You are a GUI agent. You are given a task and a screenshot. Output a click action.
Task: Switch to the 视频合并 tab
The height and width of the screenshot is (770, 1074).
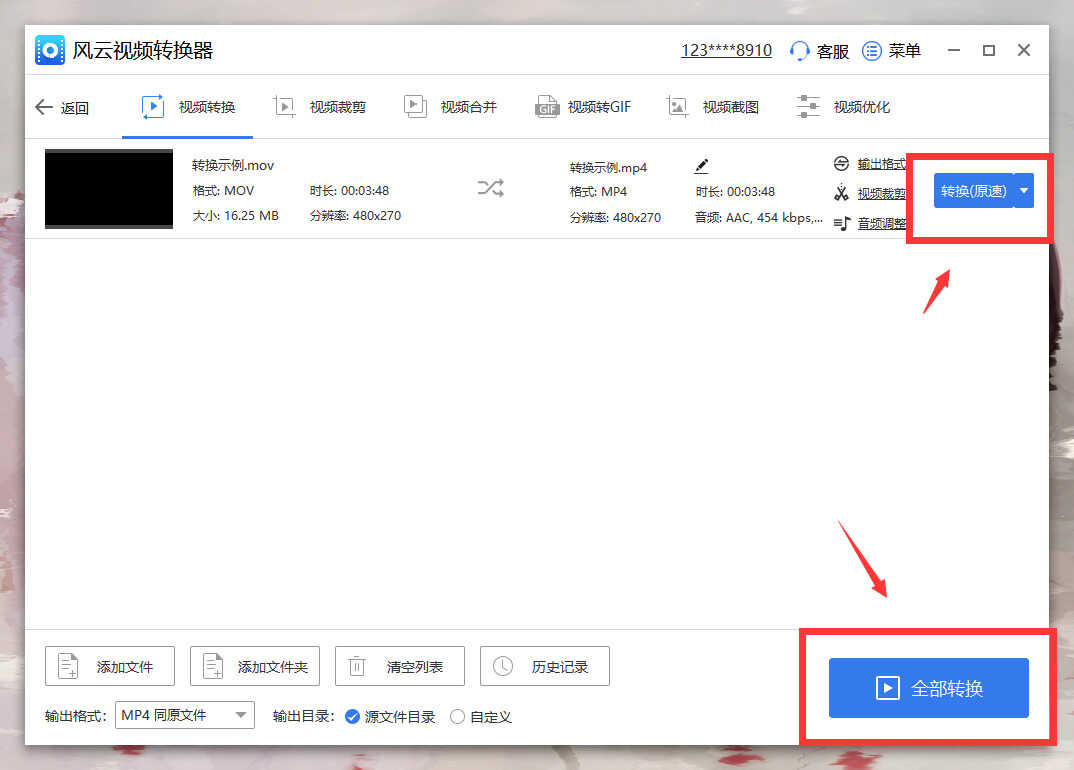click(x=450, y=107)
